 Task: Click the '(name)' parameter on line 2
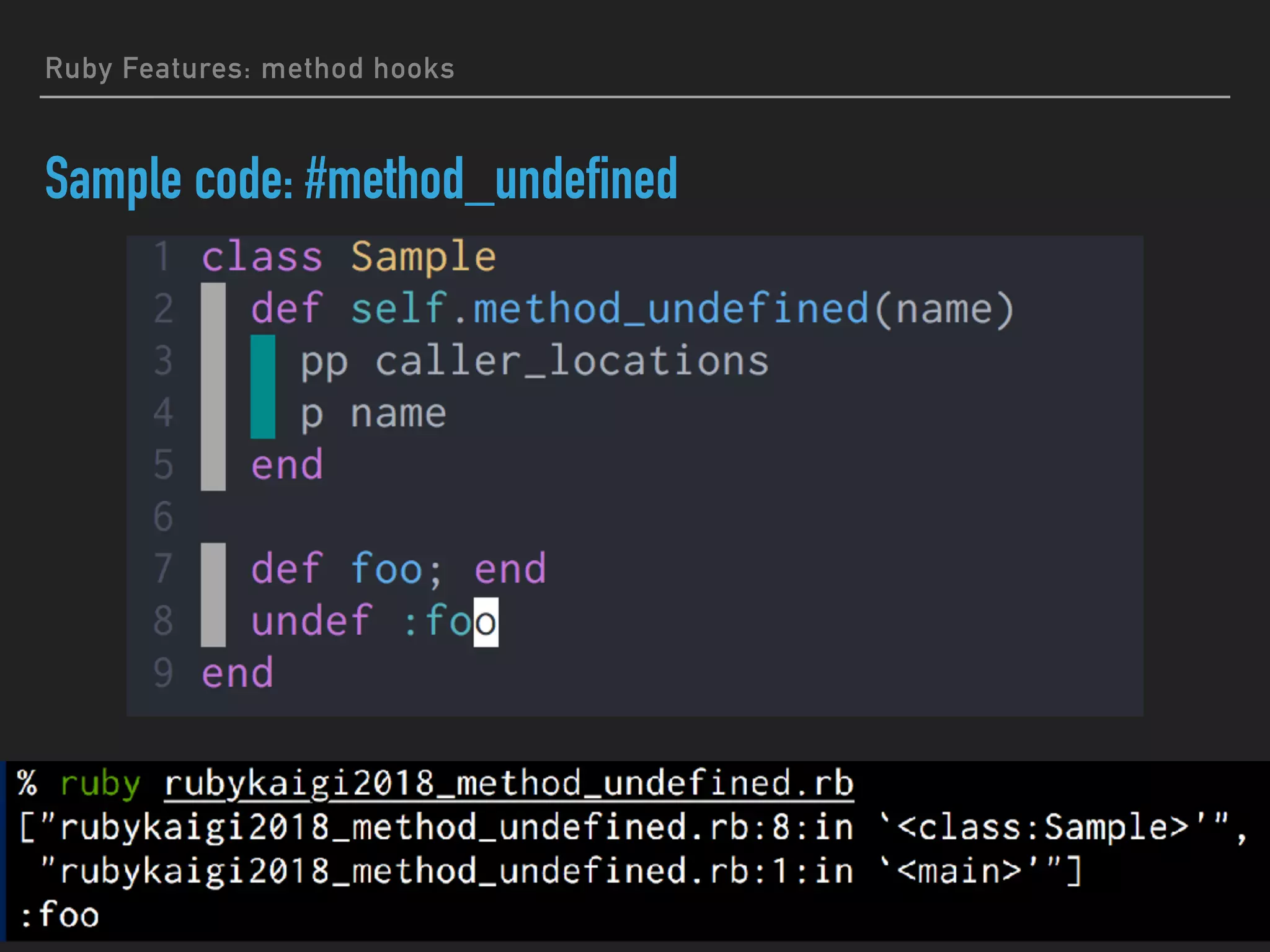(944, 309)
